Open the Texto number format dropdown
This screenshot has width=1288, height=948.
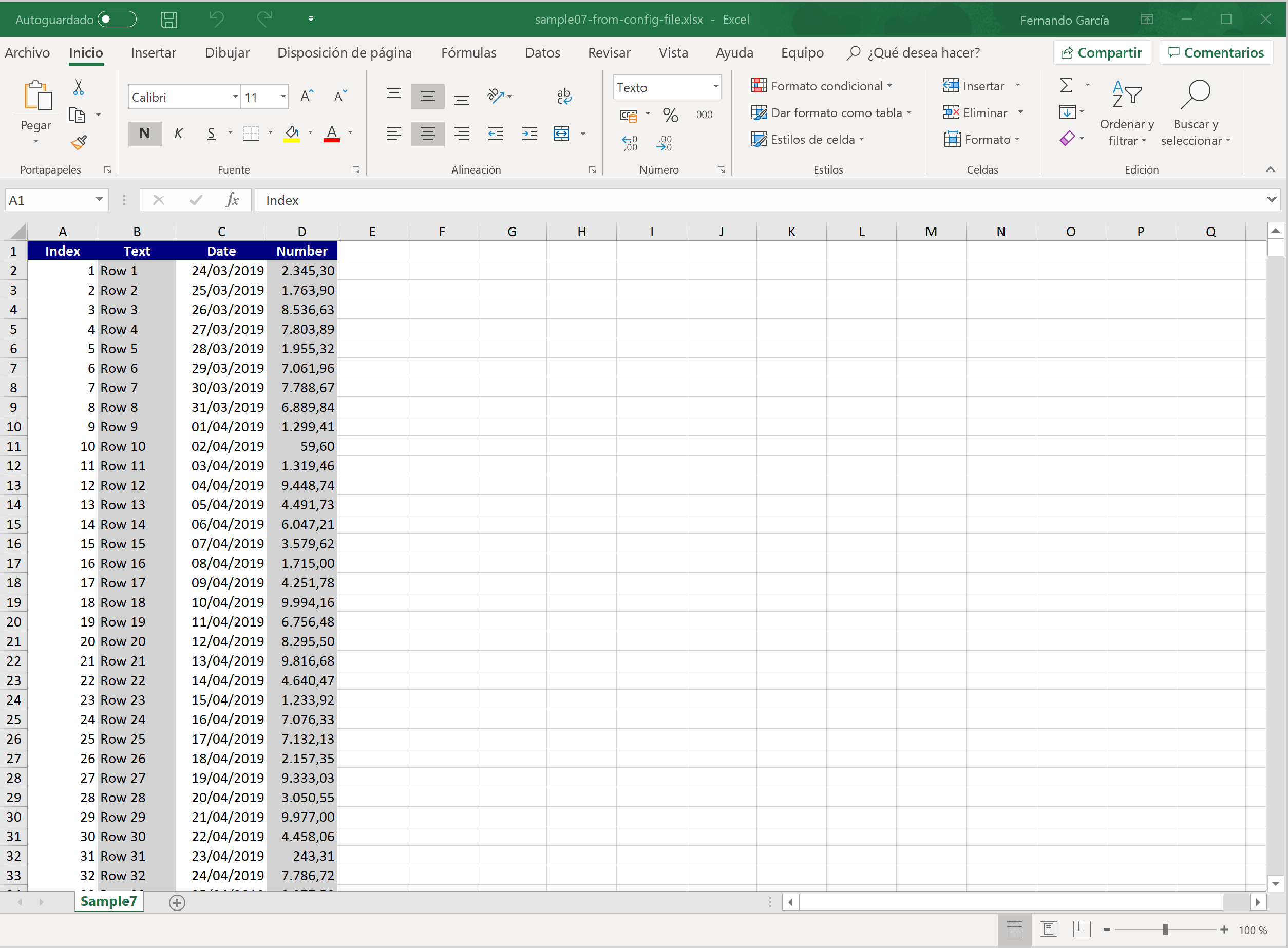pyautogui.click(x=715, y=87)
